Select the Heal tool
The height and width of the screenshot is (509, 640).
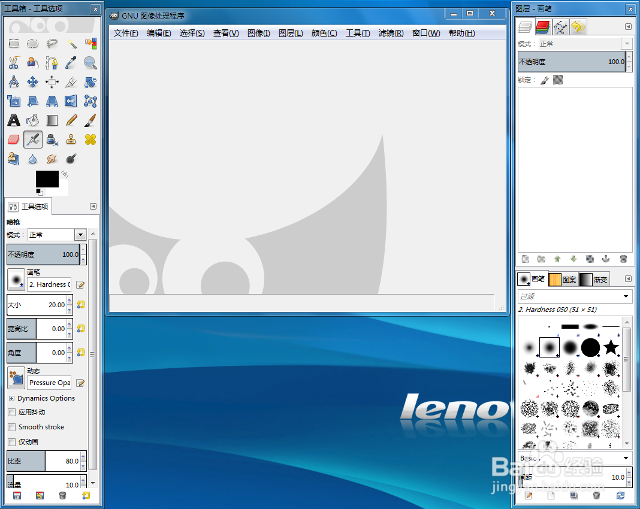click(90, 139)
